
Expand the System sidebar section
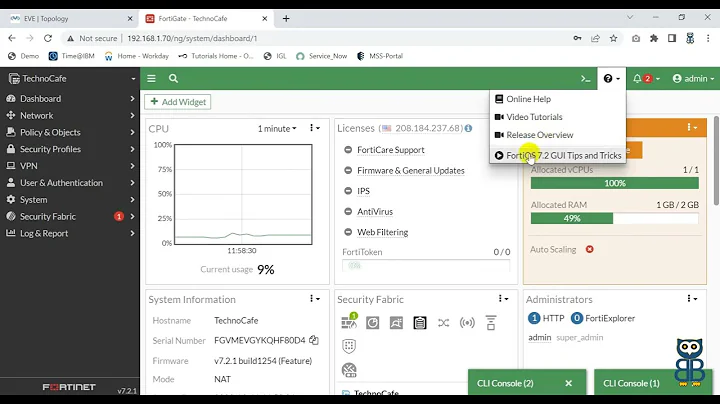click(70, 200)
